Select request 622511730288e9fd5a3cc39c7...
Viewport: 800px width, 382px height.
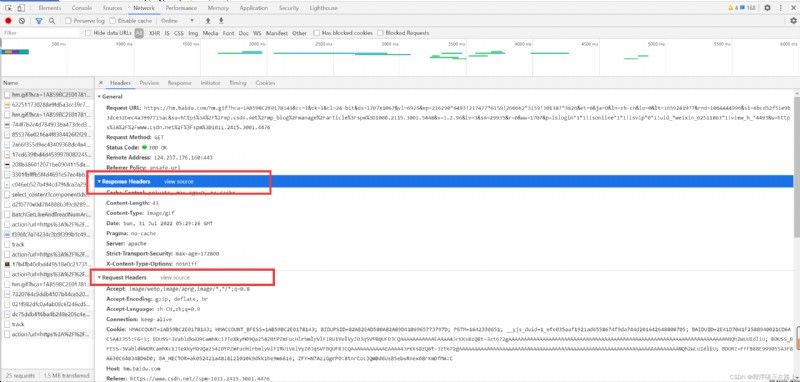tap(47, 105)
